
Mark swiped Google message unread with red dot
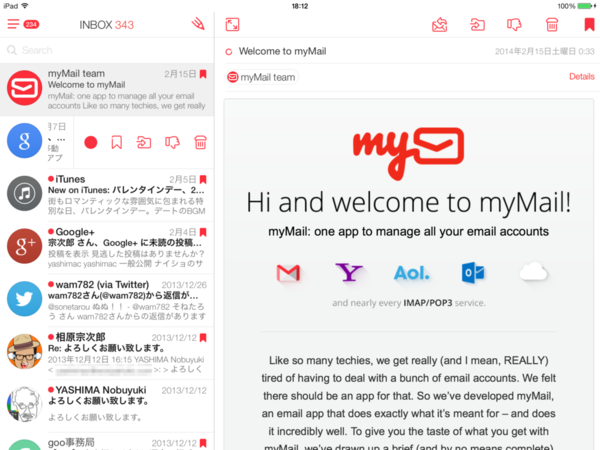tap(91, 143)
